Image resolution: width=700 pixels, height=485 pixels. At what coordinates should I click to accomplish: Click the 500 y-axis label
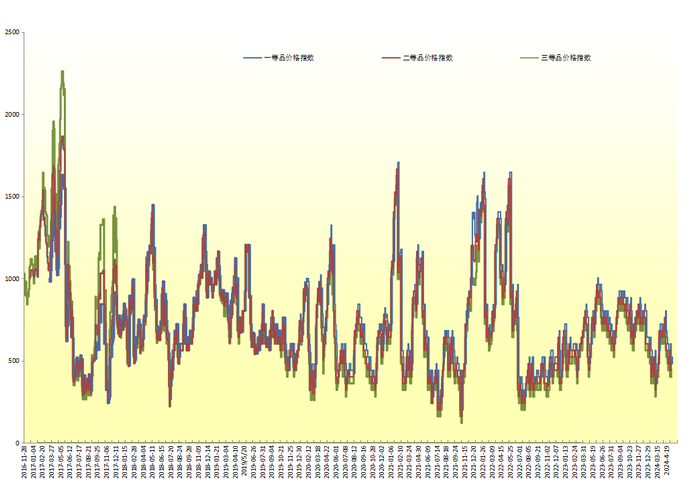14,361
